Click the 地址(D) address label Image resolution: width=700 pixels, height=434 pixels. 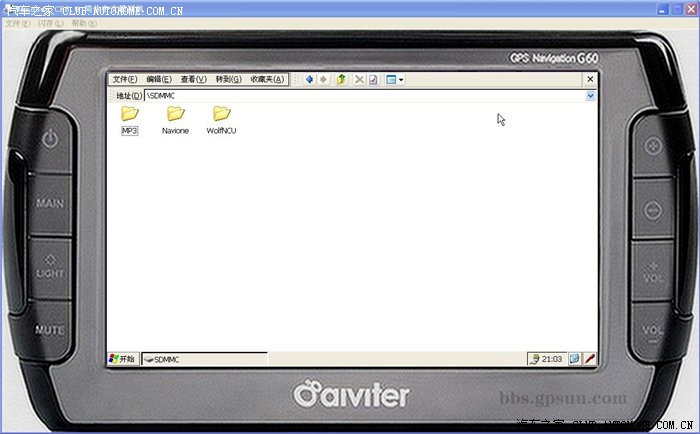129,96
